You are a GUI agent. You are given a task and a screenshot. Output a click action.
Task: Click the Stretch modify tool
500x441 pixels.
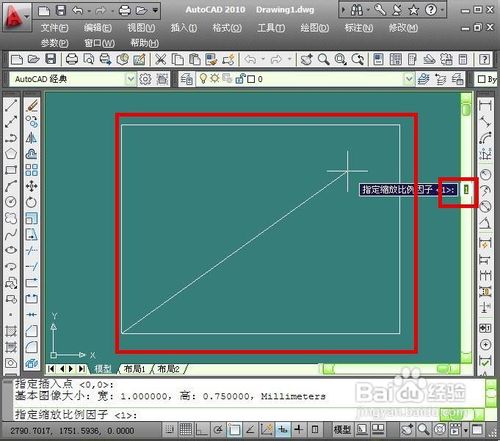coord(32,234)
